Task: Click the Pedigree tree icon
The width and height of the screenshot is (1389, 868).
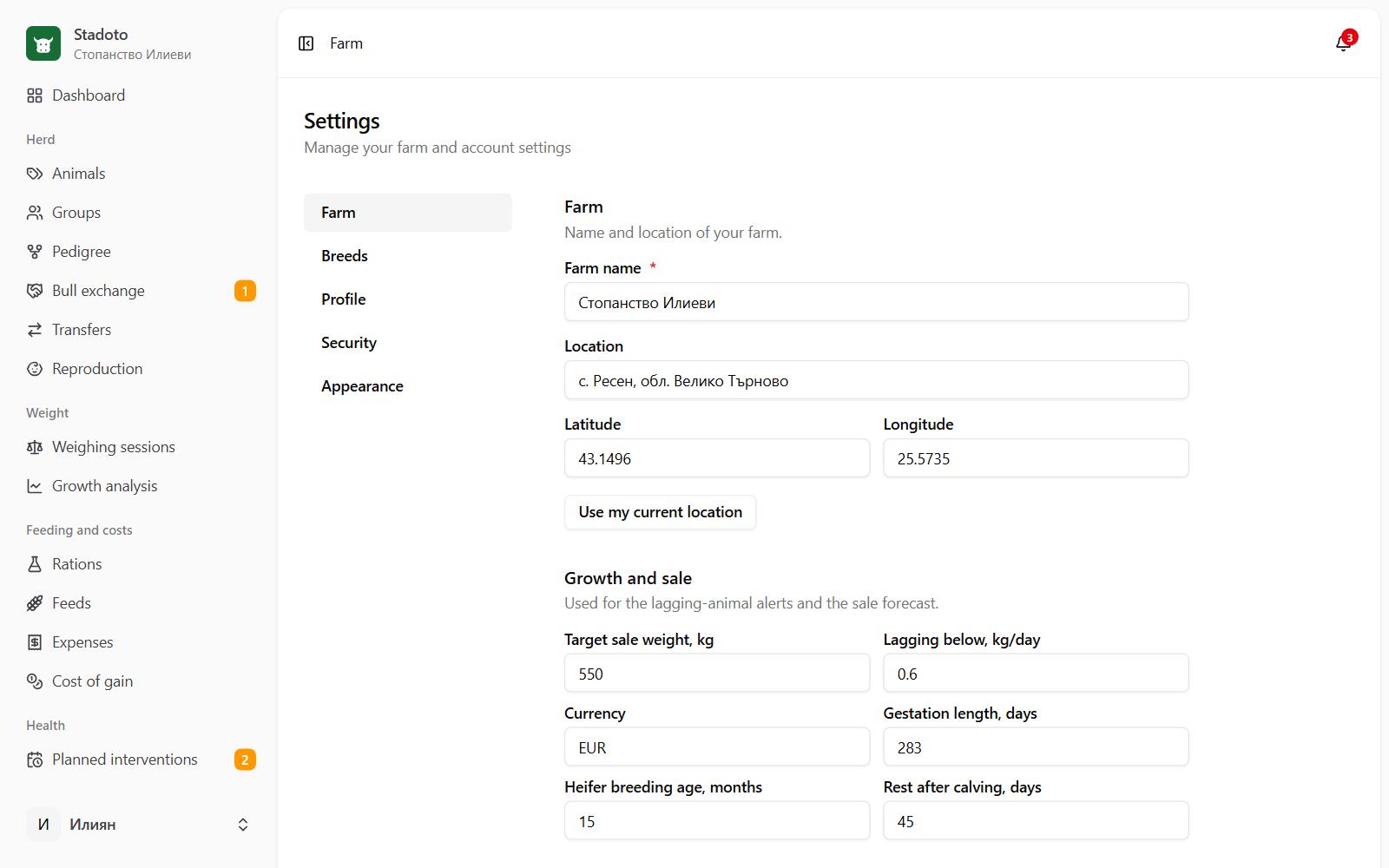Action: 35,252
